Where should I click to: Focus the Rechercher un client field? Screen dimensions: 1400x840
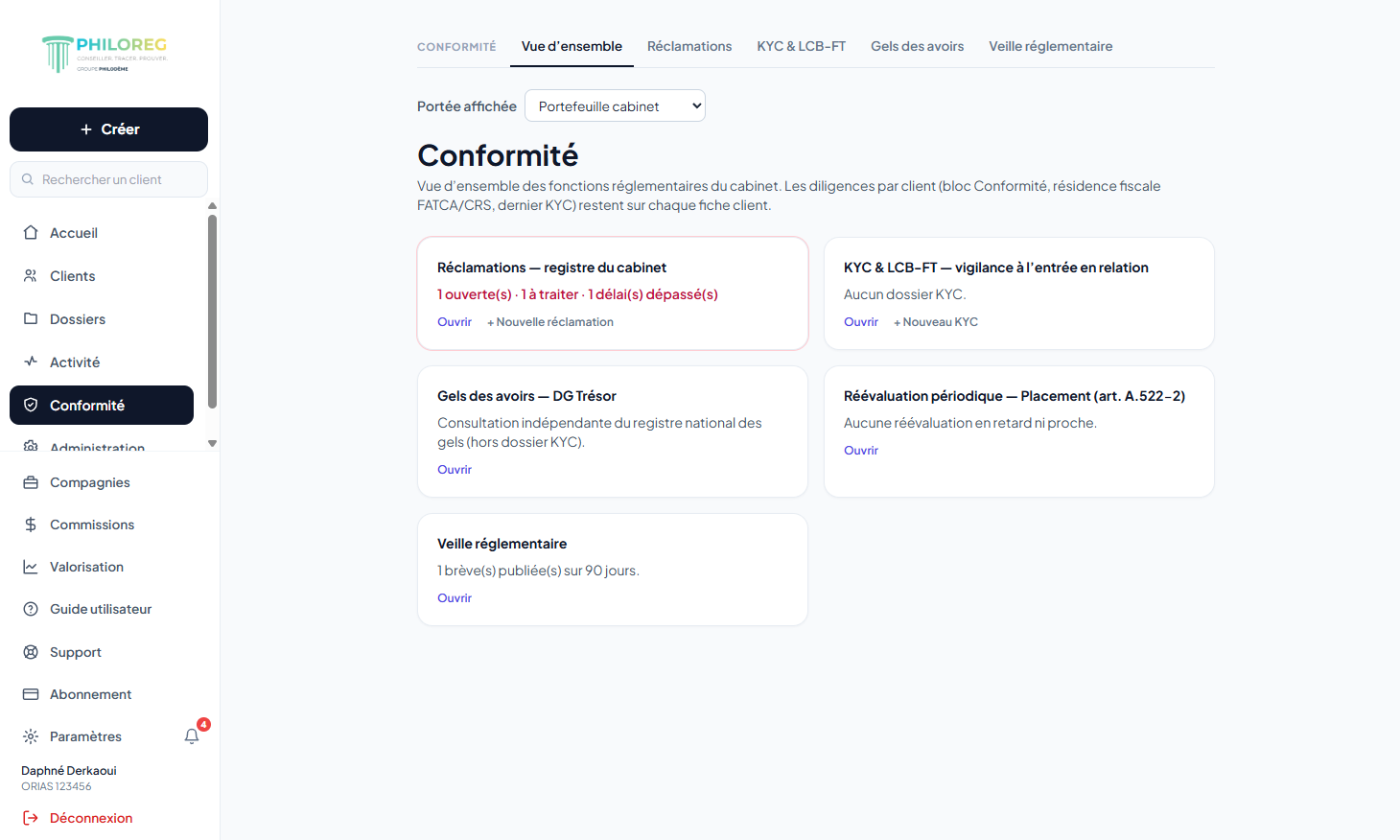click(x=108, y=179)
